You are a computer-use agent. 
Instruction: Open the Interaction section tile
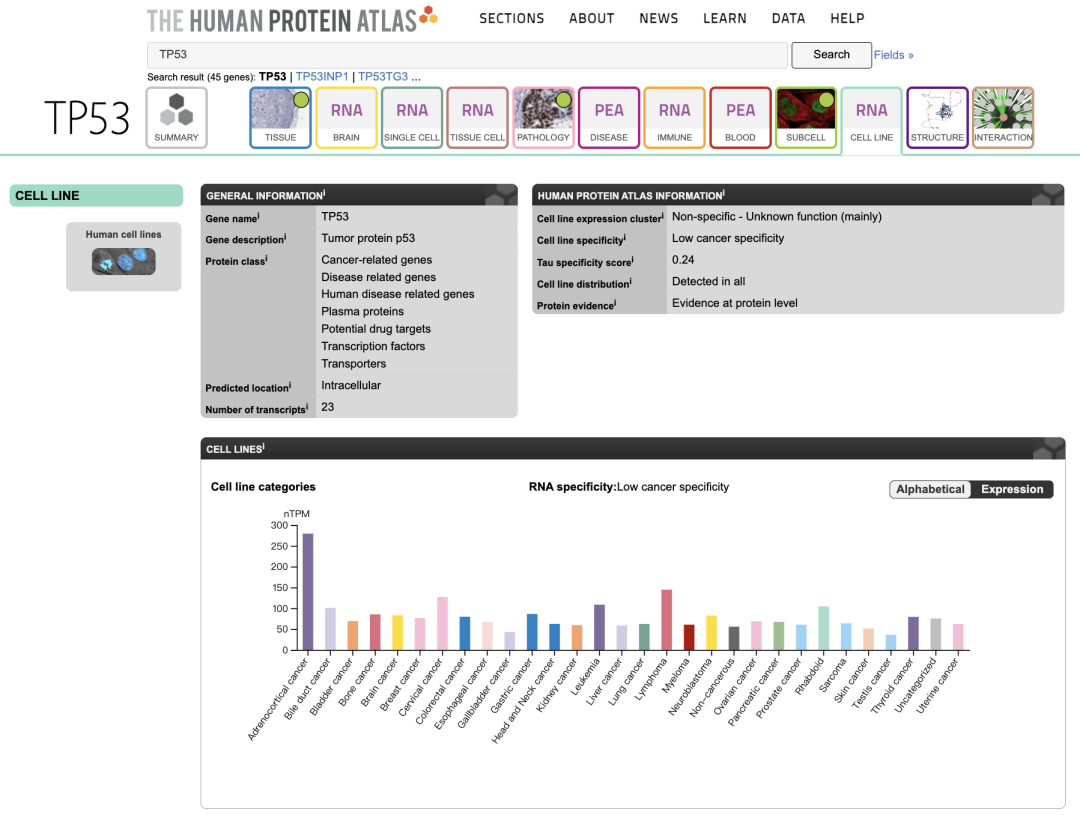1003,118
